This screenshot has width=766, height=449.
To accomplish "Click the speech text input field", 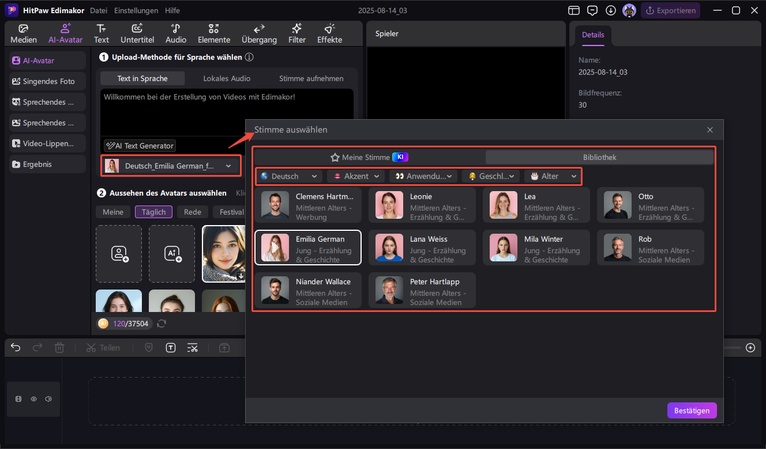I will 227,112.
